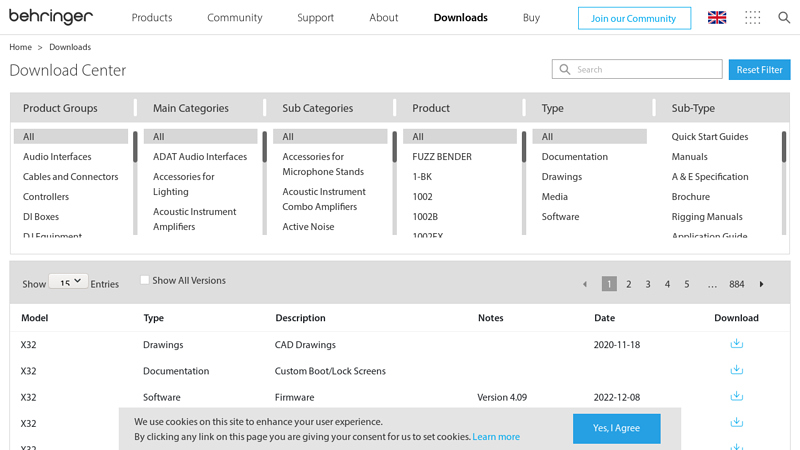Viewport: 800px width, 450px height.
Task: Click the Download Center search field
Action: click(x=645, y=69)
